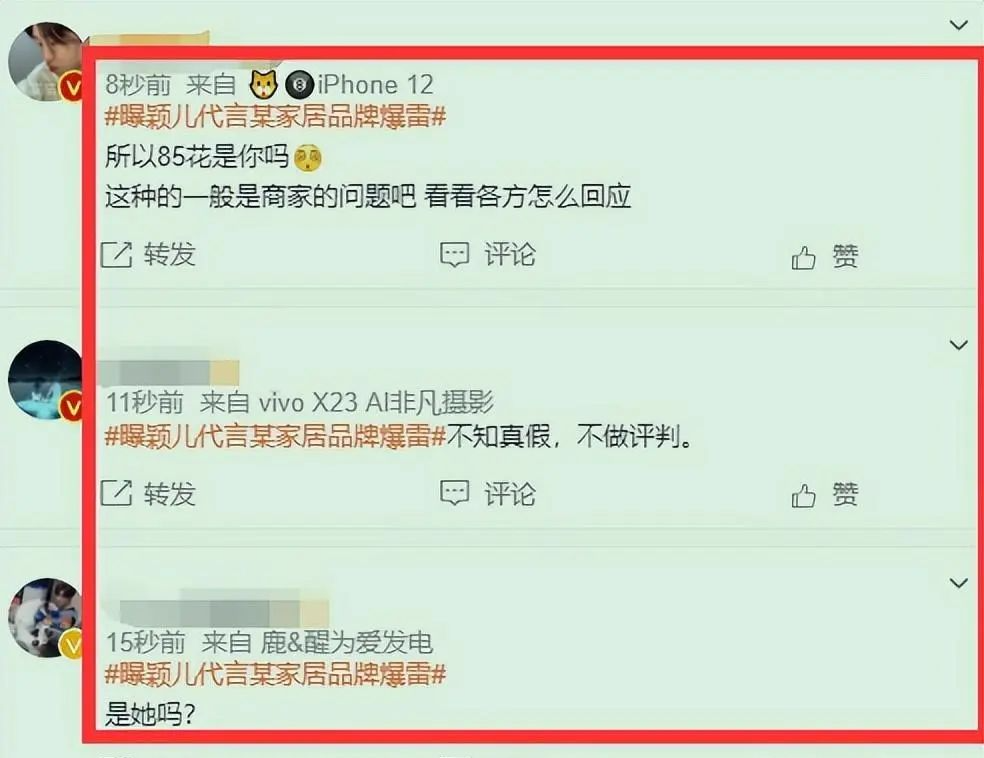Open the hashtag link in the first post
984x758 pixels.
275,117
